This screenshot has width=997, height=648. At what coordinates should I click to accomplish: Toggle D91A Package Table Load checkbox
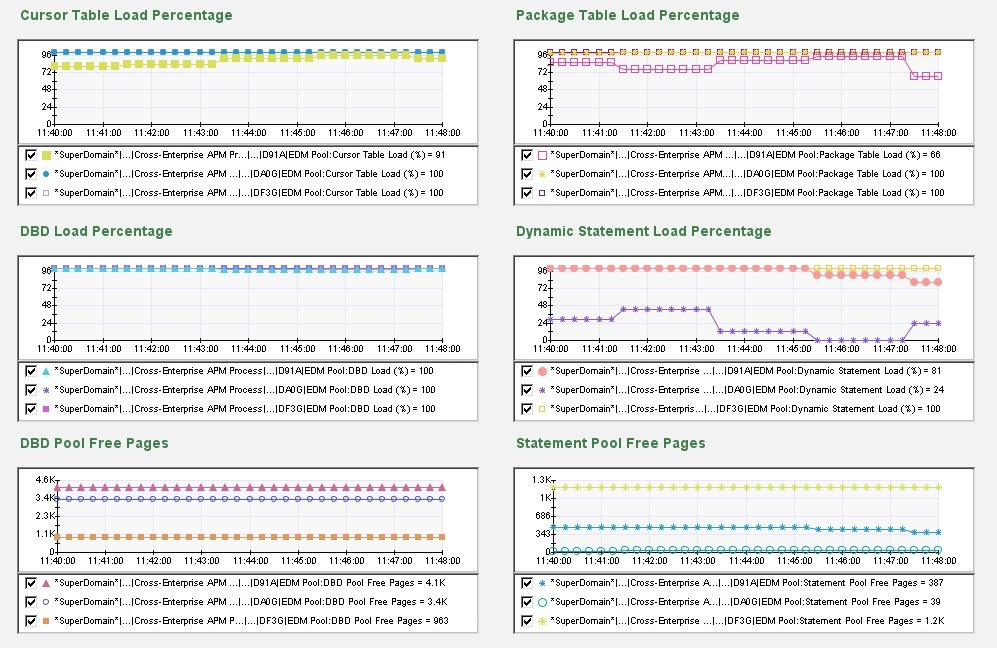point(526,155)
